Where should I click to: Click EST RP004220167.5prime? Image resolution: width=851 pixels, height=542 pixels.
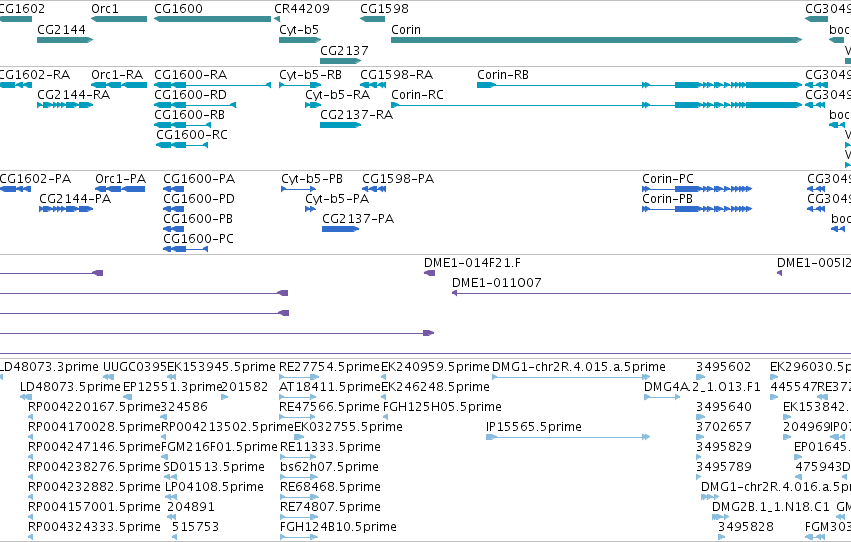[94, 407]
